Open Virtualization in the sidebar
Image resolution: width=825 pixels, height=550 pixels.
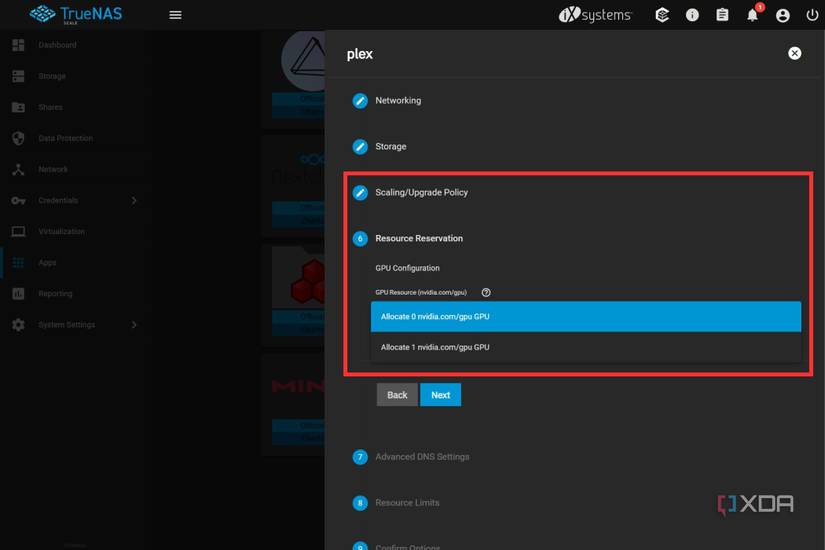(62, 231)
